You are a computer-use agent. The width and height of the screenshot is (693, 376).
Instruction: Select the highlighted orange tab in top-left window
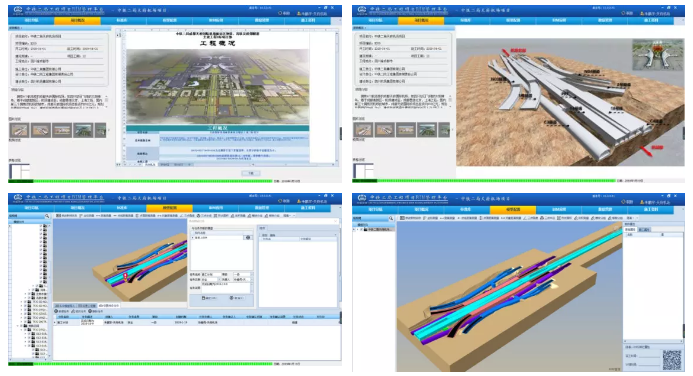pos(77,20)
